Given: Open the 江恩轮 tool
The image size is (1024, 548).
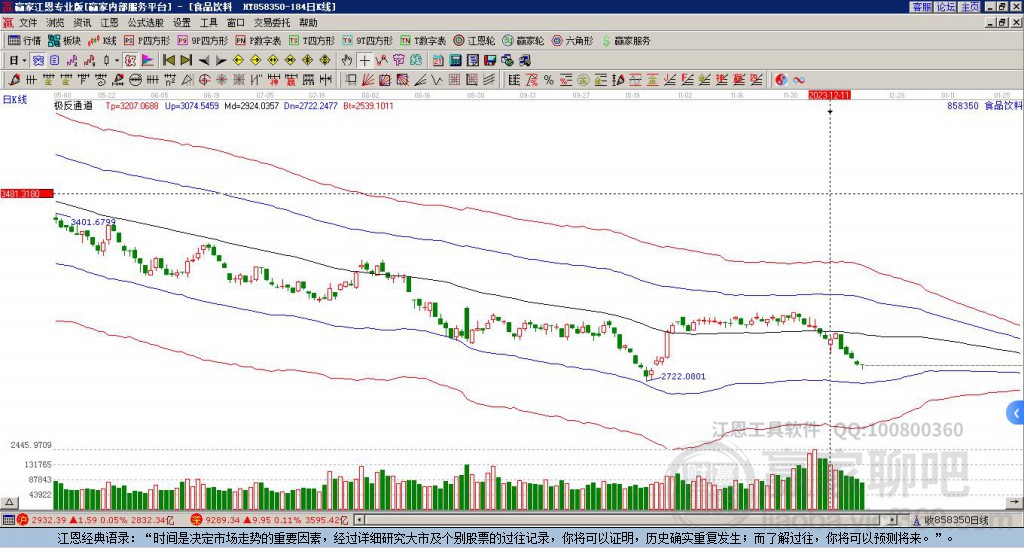Looking at the screenshot, I should pyautogui.click(x=474, y=41).
